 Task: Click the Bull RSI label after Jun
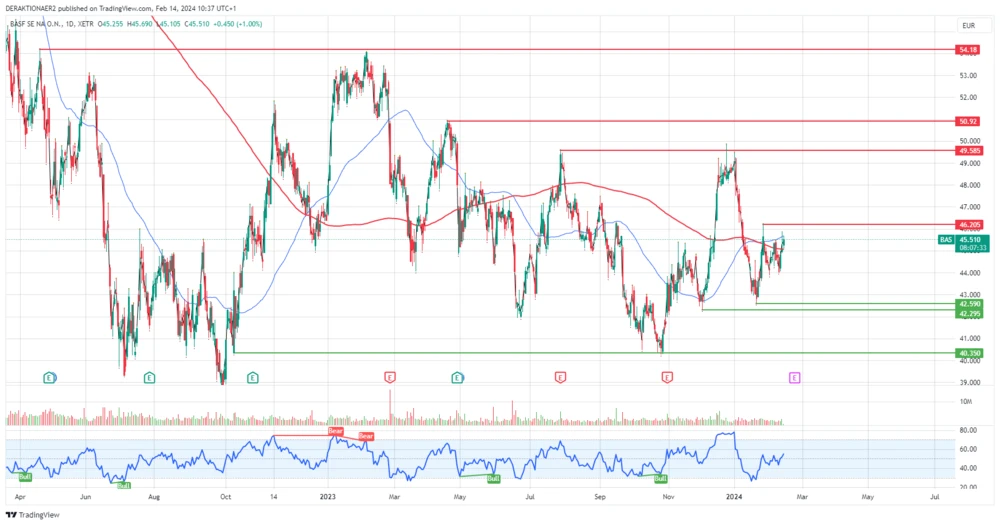(124, 486)
